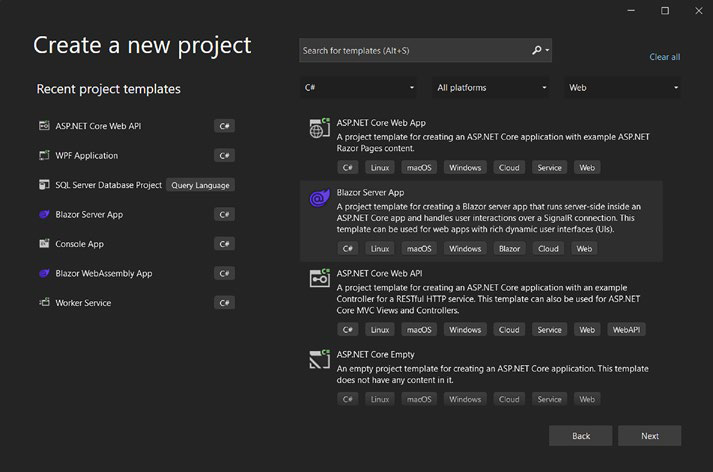Open the All platforms filter dropdown
The height and width of the screenshot is (472, 713).
492,87
